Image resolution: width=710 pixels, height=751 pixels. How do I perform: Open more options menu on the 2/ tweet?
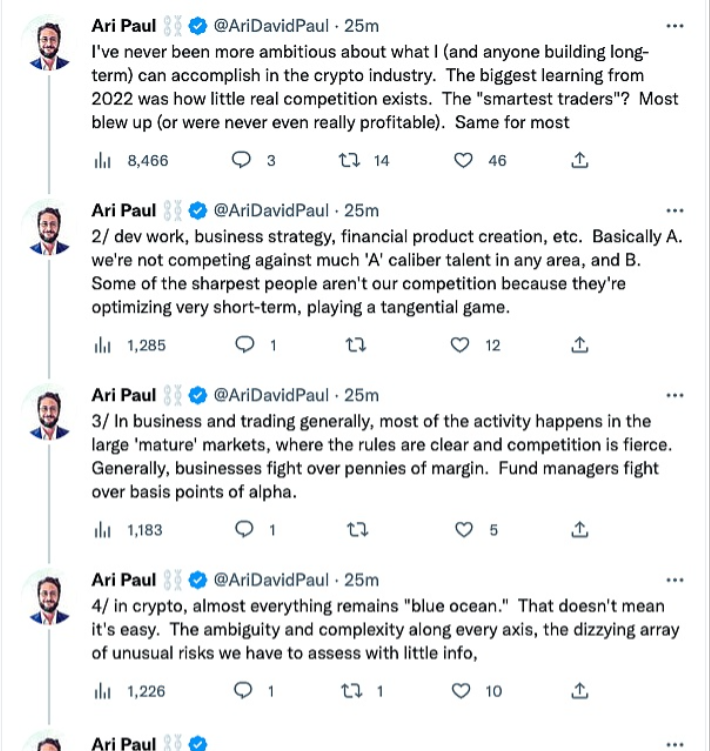[x=675, y=210]
